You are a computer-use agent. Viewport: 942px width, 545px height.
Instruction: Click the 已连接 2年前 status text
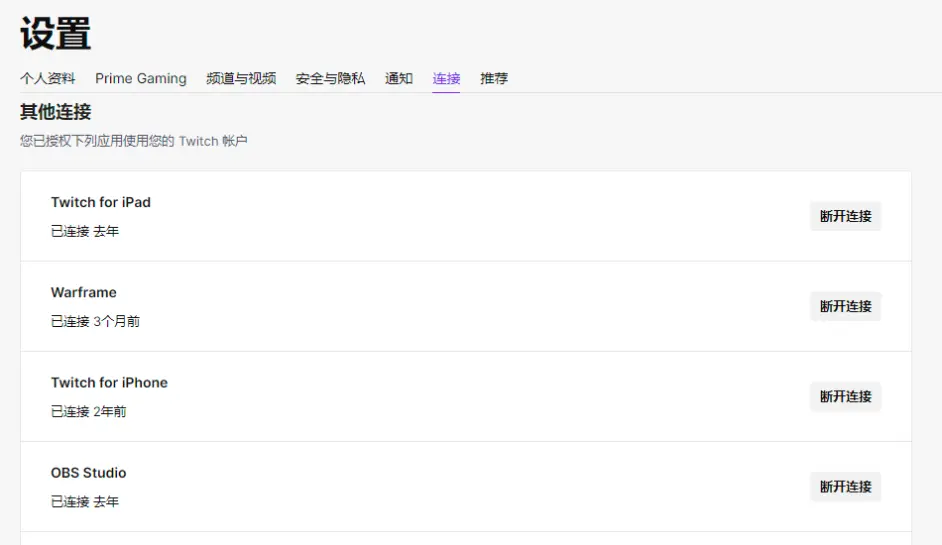tap(88, 411)
